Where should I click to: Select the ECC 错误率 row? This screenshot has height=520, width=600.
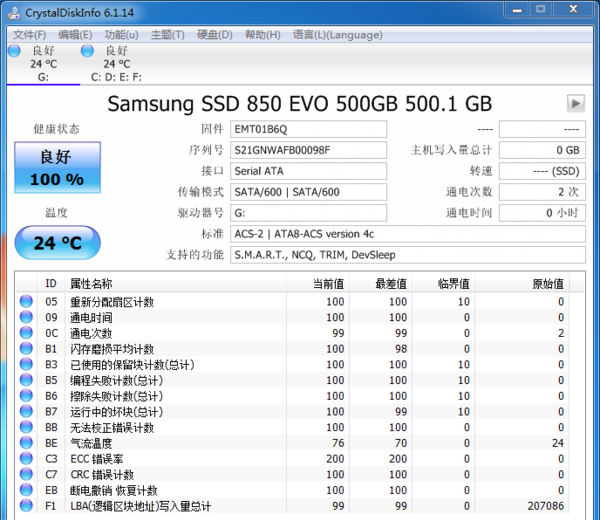tap(293, 458)
